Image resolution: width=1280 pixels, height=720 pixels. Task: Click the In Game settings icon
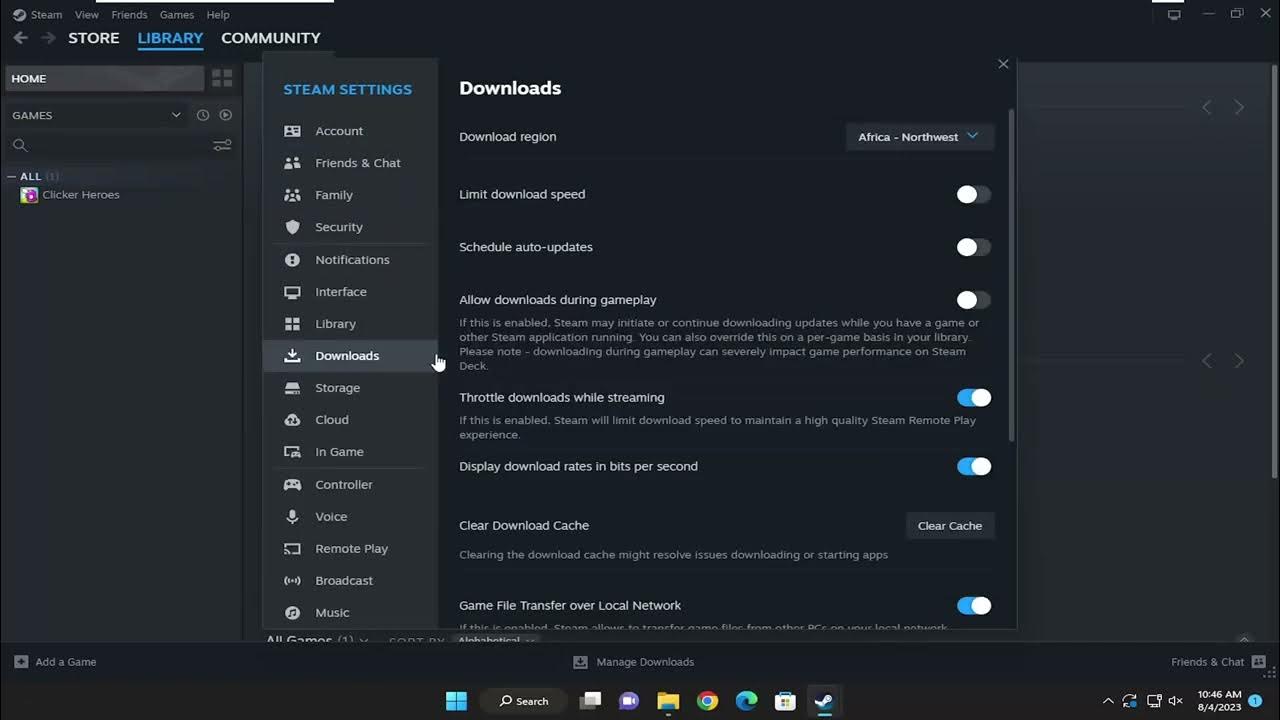[x=292, y=452]
